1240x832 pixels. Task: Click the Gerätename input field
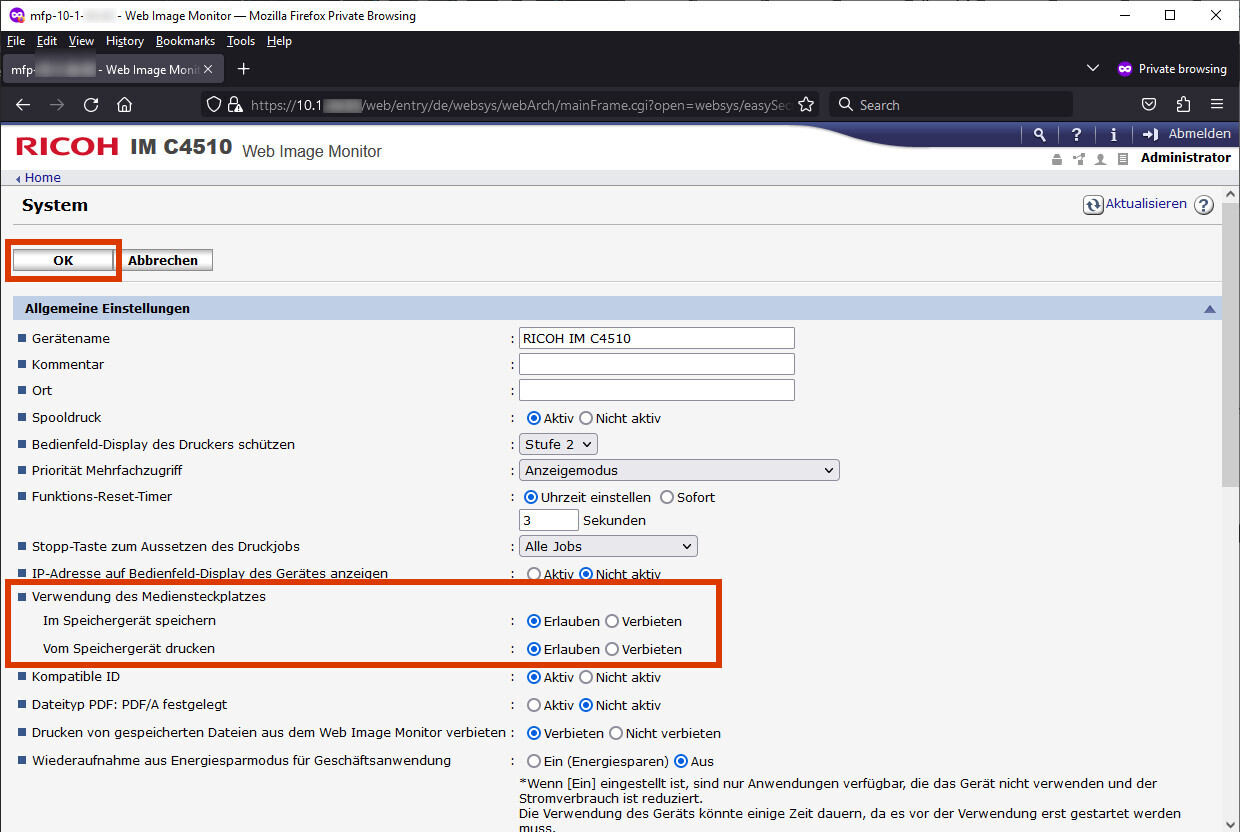tap(657, 338)
